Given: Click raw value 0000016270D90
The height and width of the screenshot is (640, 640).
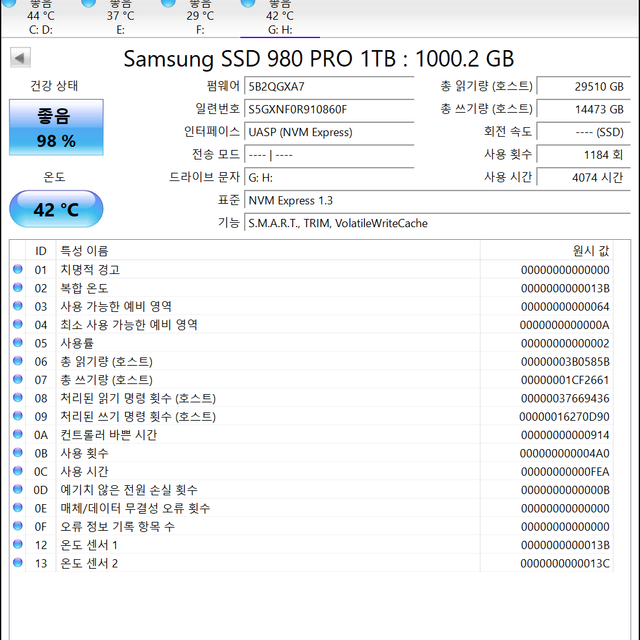Looking at the screenshot, I should pos(564,417).
